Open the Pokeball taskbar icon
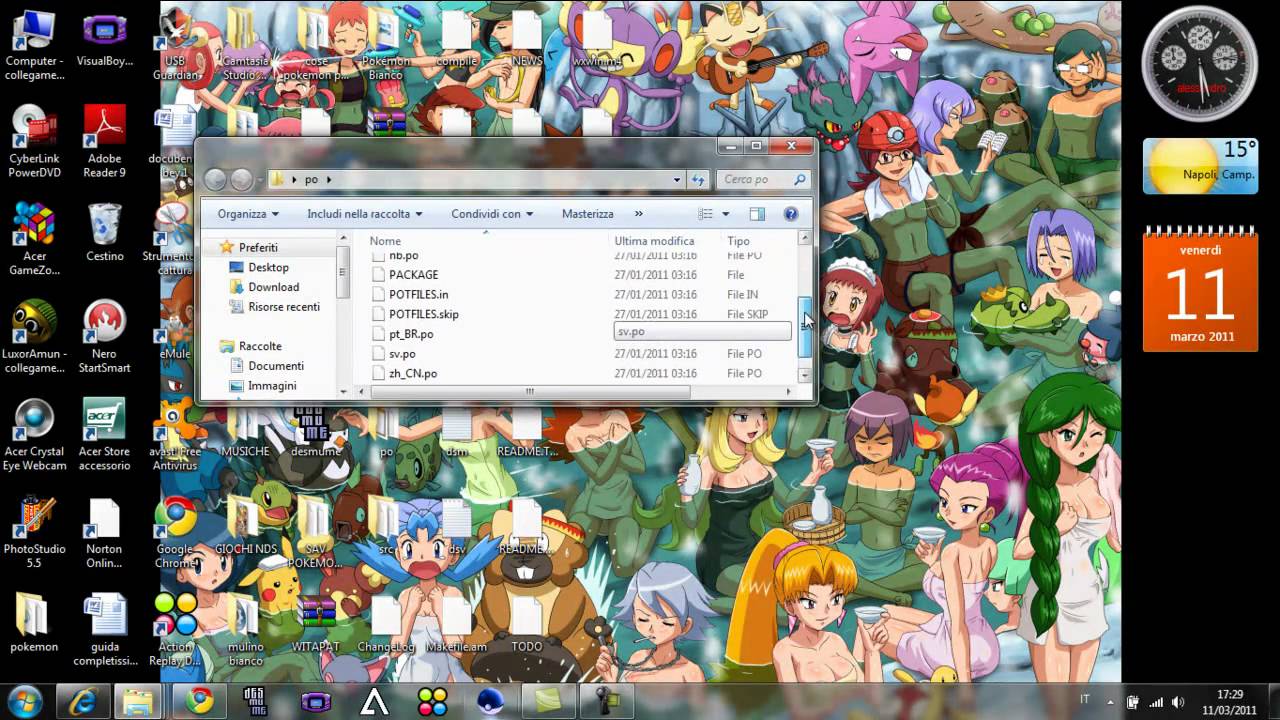The height and width of the screenshot is (720, 1280). click(491, 702)
